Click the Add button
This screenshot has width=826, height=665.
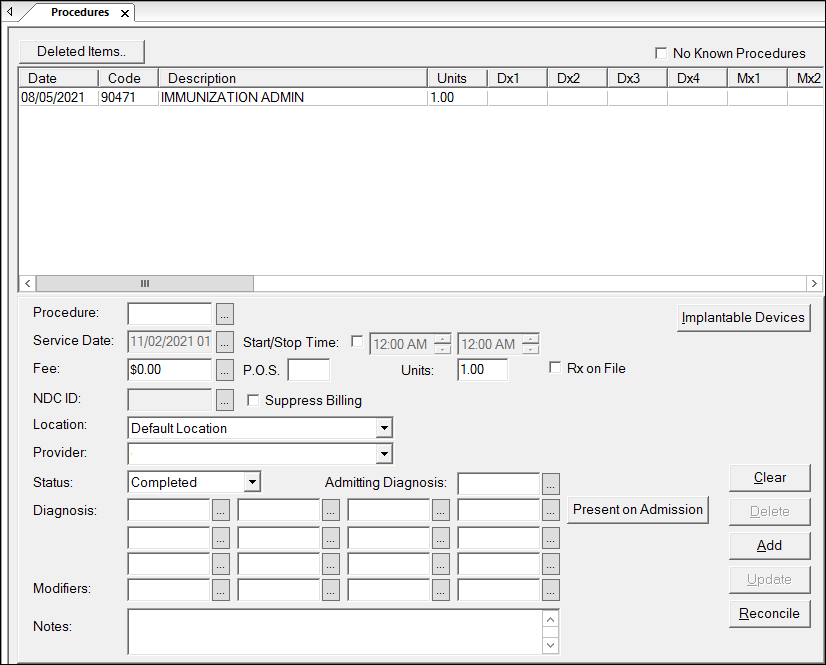(770, 545)
